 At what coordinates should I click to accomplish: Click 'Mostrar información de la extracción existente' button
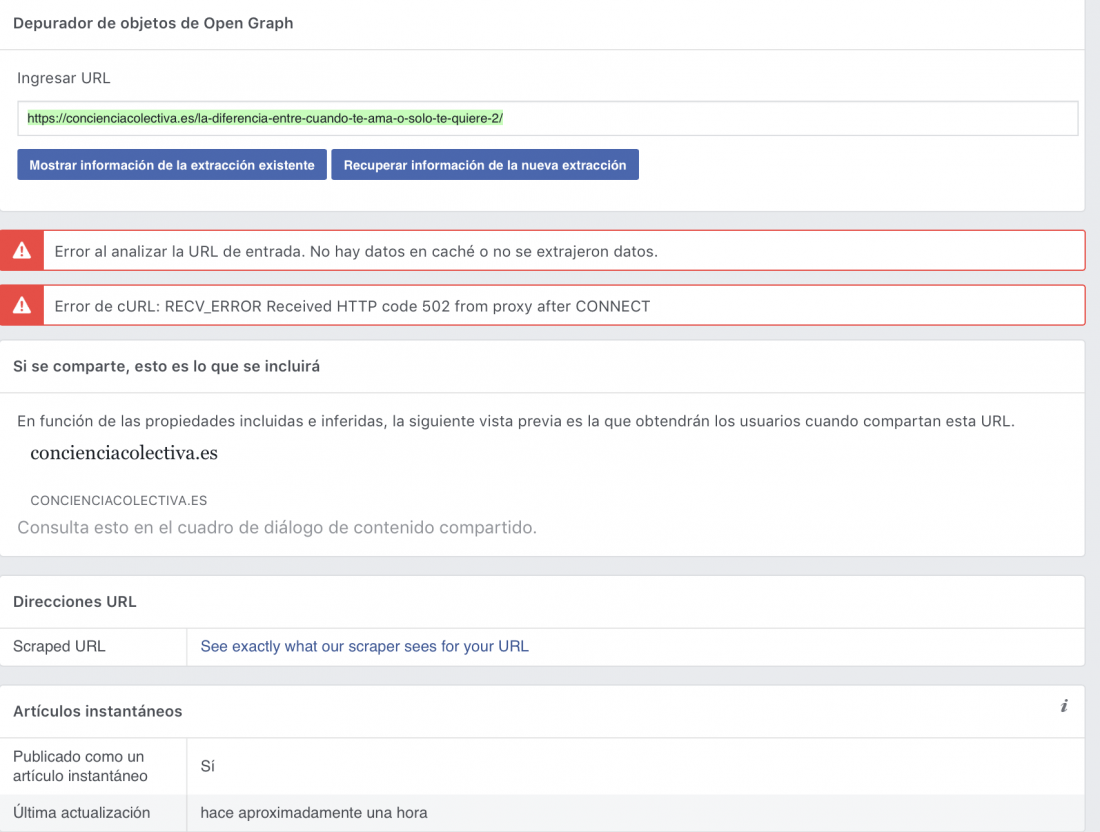pos(172,165)
